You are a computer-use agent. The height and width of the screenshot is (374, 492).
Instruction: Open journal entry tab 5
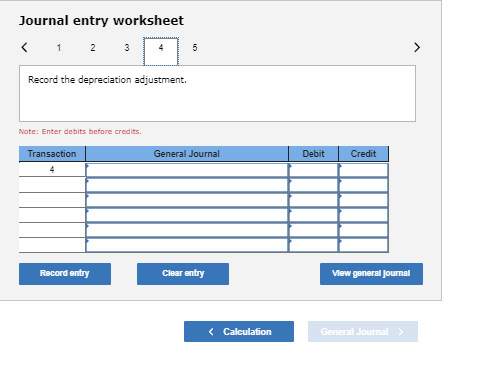(195, 48)
